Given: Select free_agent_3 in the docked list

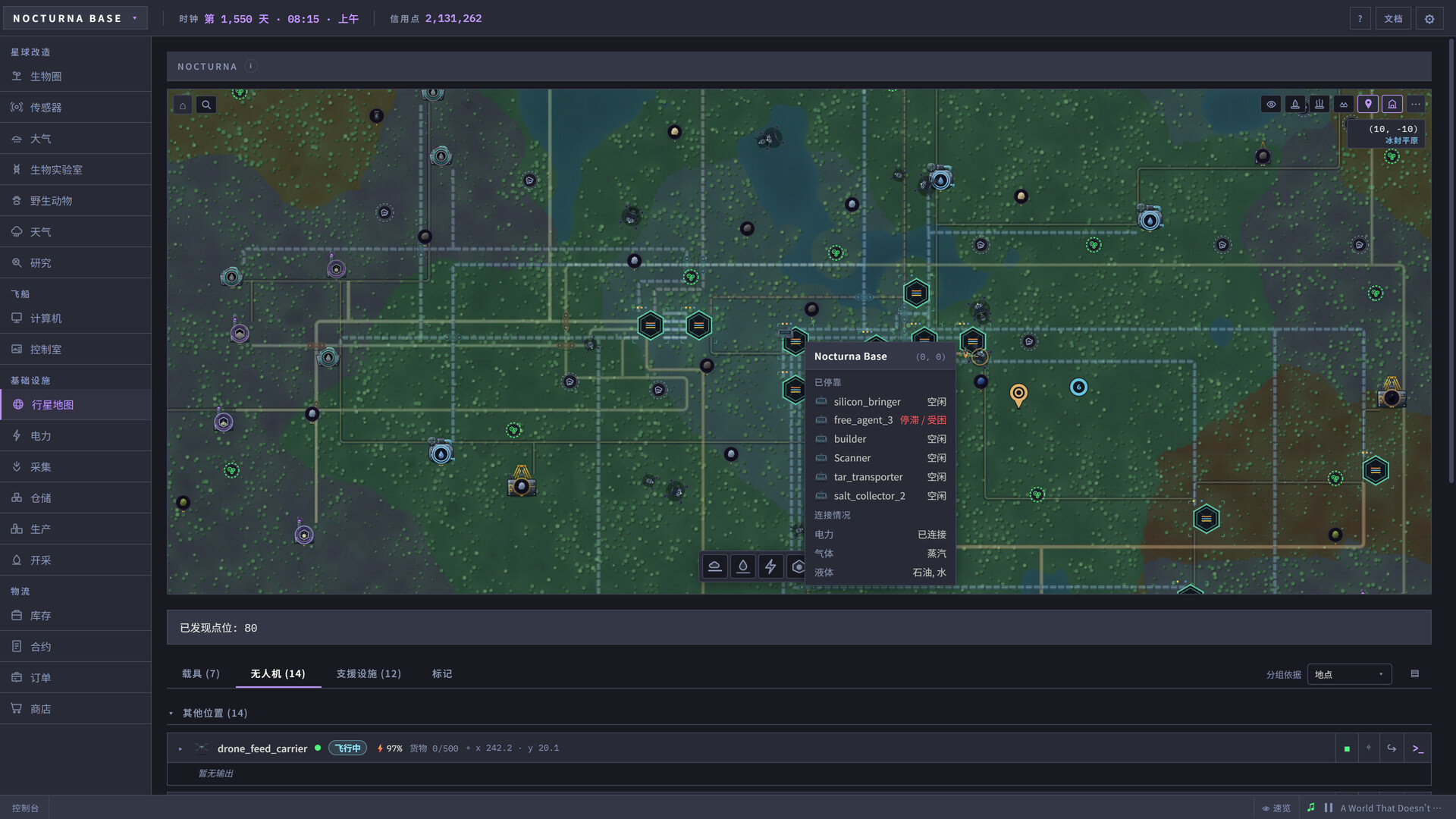Looking at the screenshot, I should tap(880, 420).
